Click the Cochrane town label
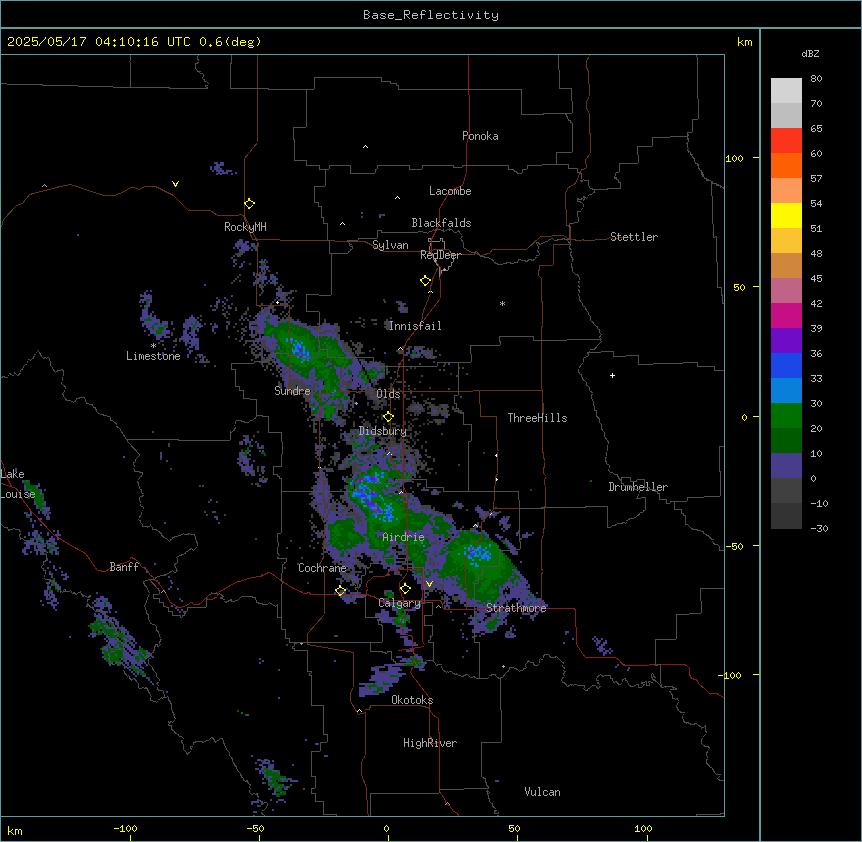 pos(322,568)
